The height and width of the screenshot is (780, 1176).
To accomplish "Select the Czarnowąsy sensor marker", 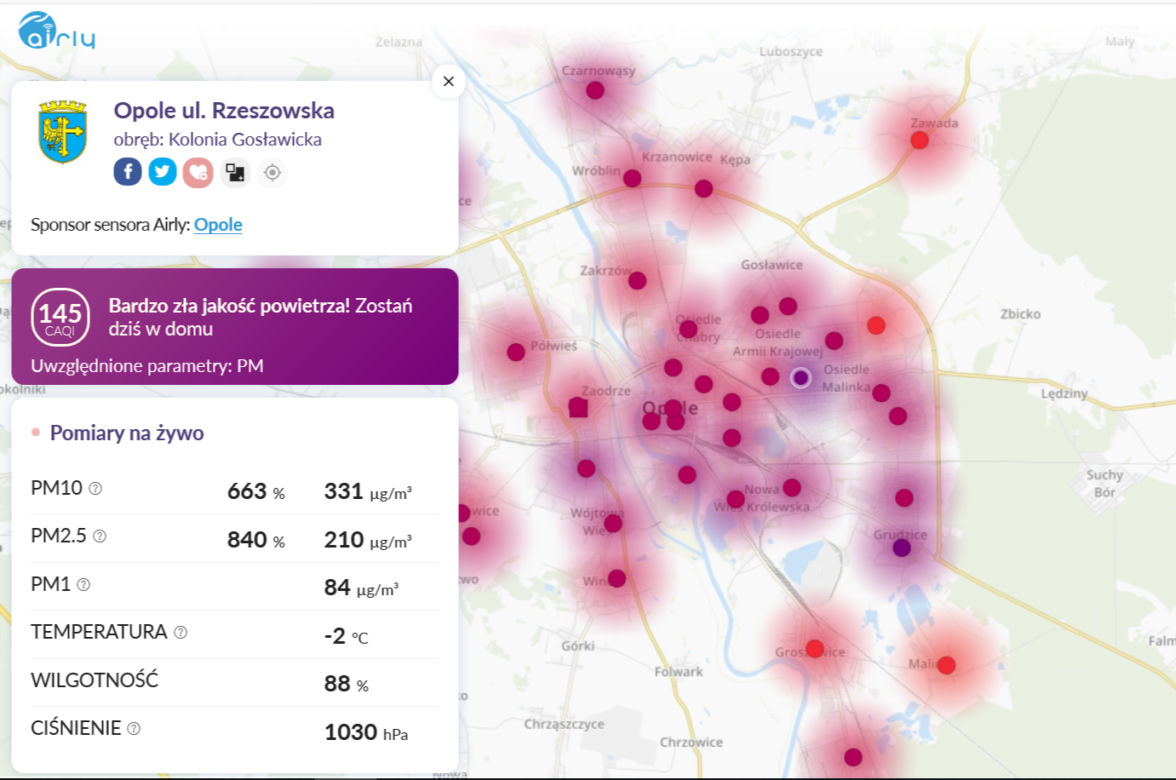I will coord(596,91).
